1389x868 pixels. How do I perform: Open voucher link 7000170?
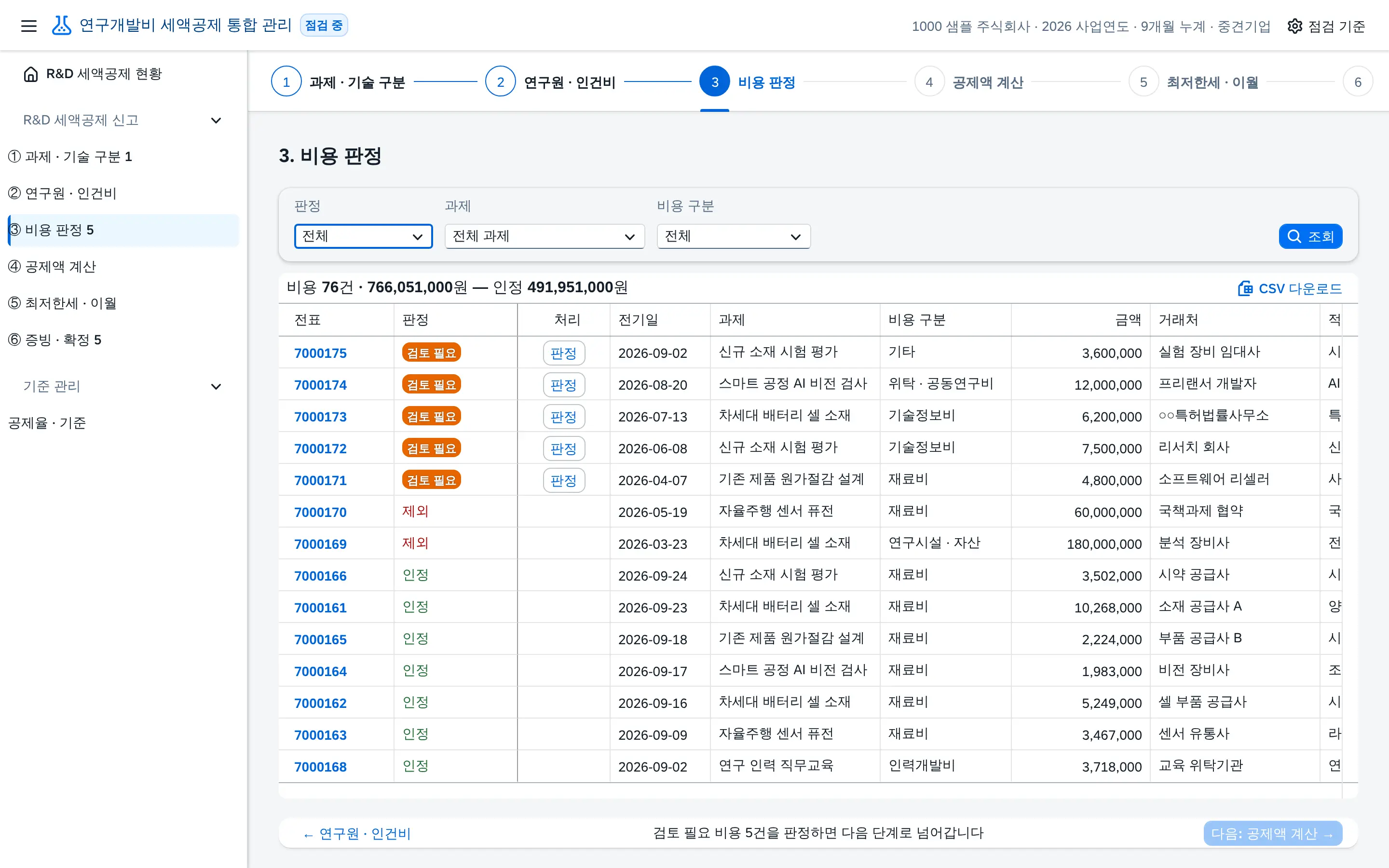click(x=320, y=512)
